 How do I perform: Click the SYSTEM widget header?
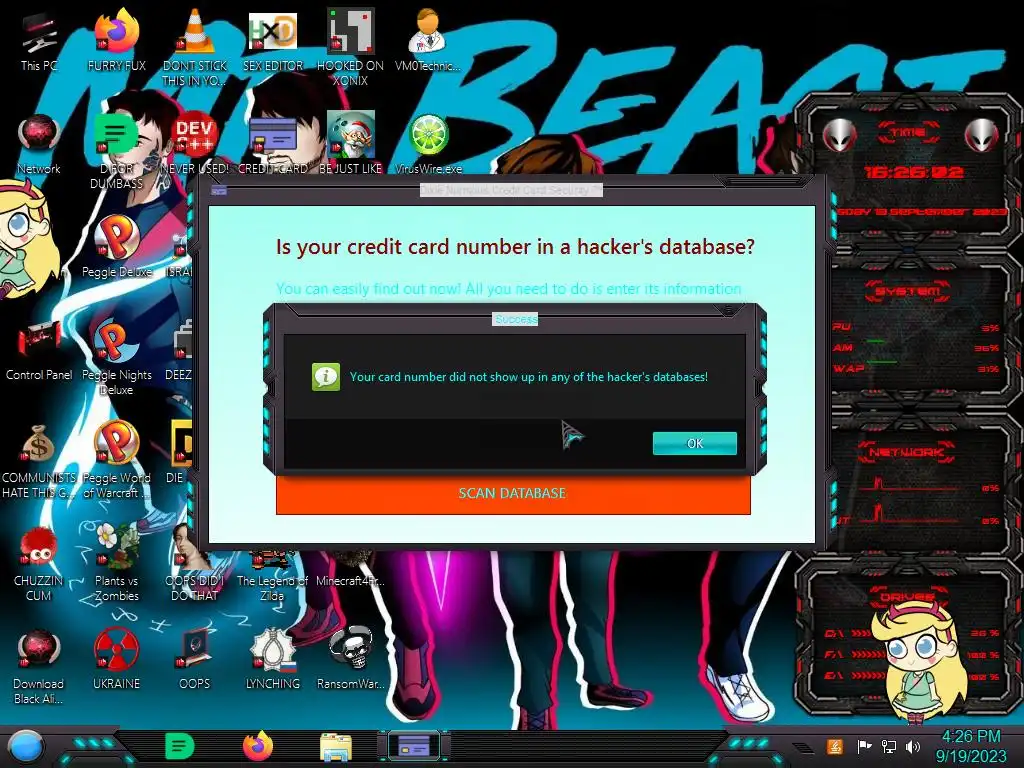(908, 291)
